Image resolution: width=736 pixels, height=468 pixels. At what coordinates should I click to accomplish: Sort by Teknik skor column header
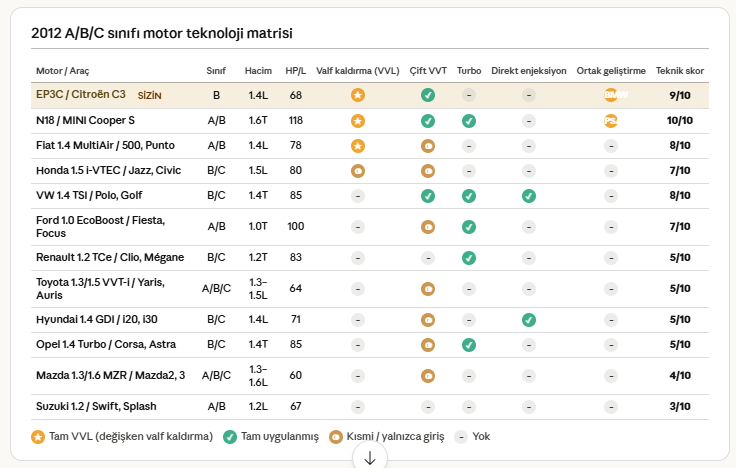pyautogui.click(x=680, y=71)
